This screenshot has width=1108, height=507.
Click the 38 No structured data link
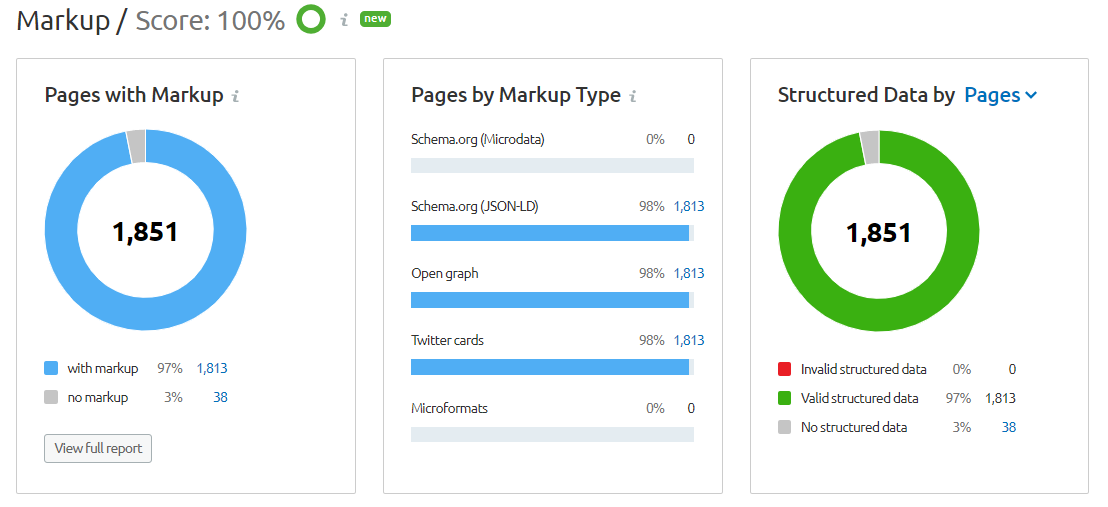pos(1008,427)
